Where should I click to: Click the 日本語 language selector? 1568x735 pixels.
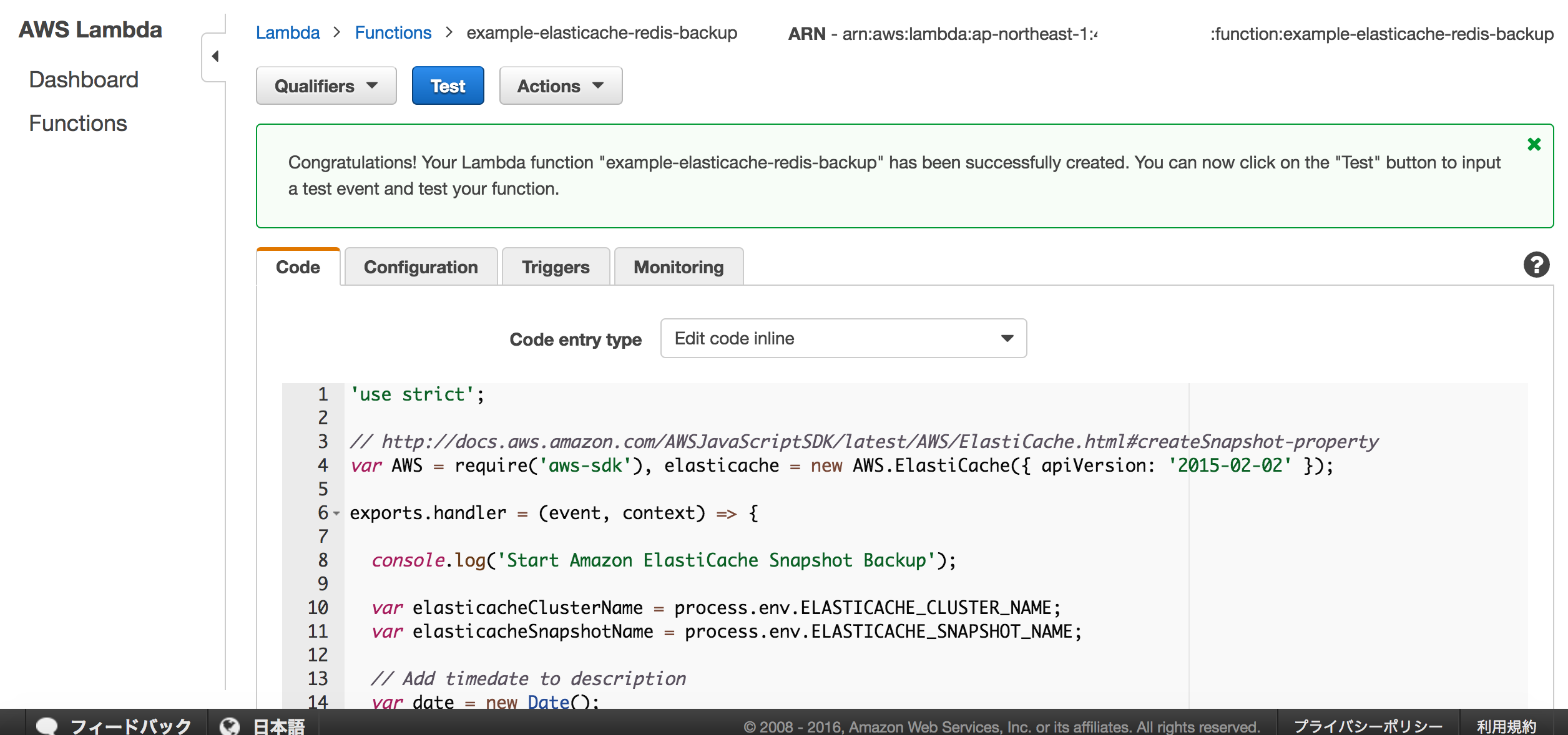pyautogui.click(x=278, y=726)
